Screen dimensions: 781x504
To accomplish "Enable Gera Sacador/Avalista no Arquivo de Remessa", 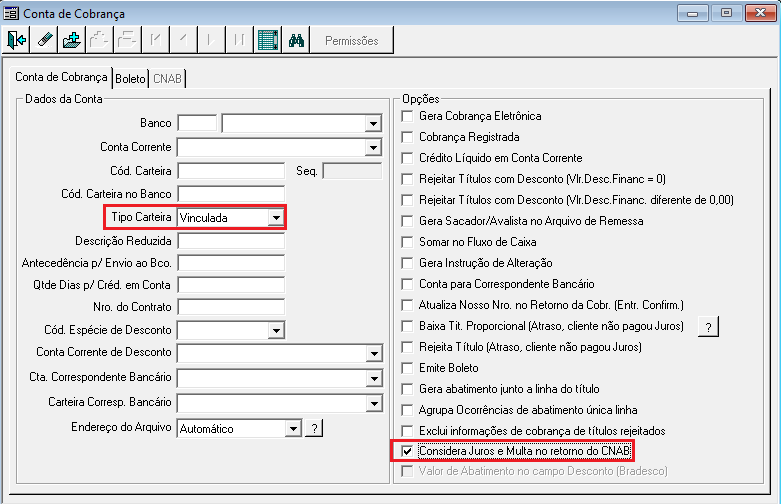I will (407, 221).
